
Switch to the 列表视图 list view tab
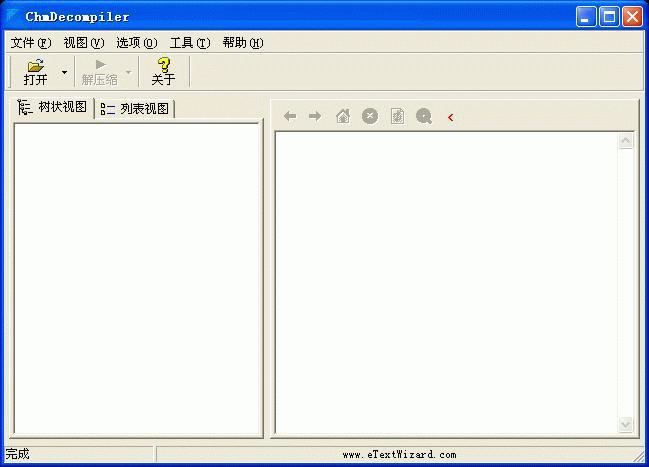tap(135, 109)
